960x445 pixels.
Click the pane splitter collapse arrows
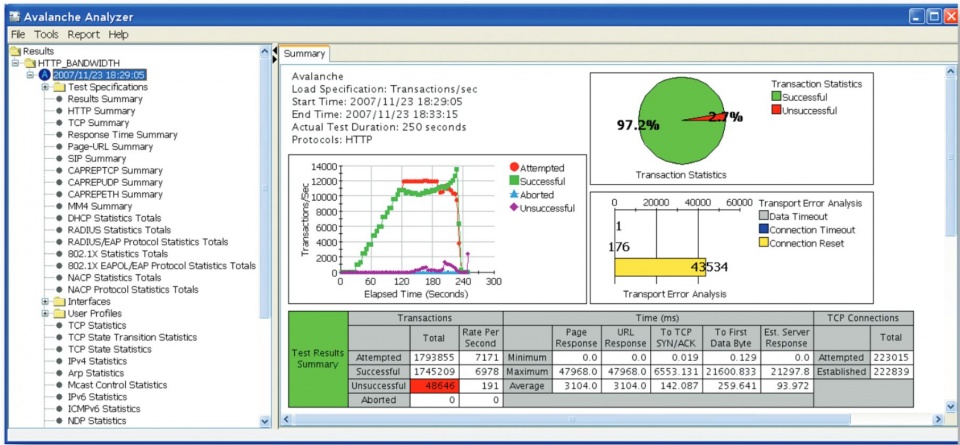click(275, 54)
